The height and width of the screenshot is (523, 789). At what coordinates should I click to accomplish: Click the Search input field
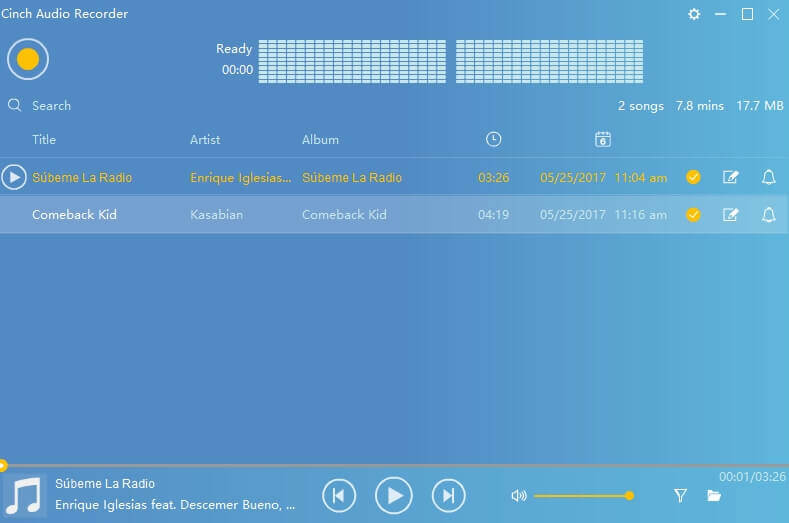pos(51,106)
